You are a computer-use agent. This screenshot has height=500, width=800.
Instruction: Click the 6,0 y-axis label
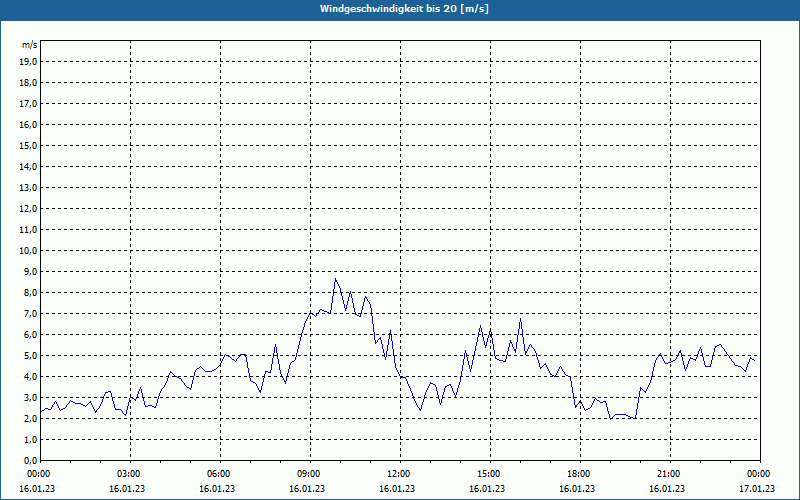[30, 335]
